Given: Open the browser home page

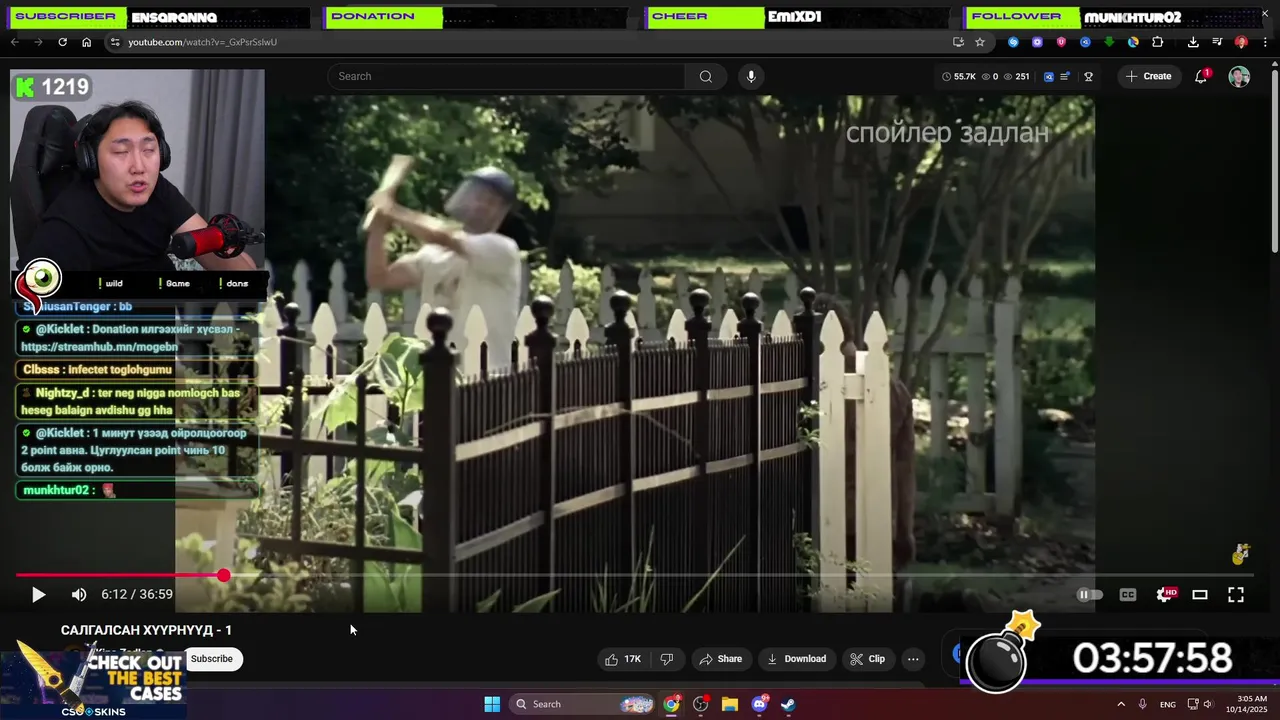Looking at the screenshot, I should tap(86, 42).
